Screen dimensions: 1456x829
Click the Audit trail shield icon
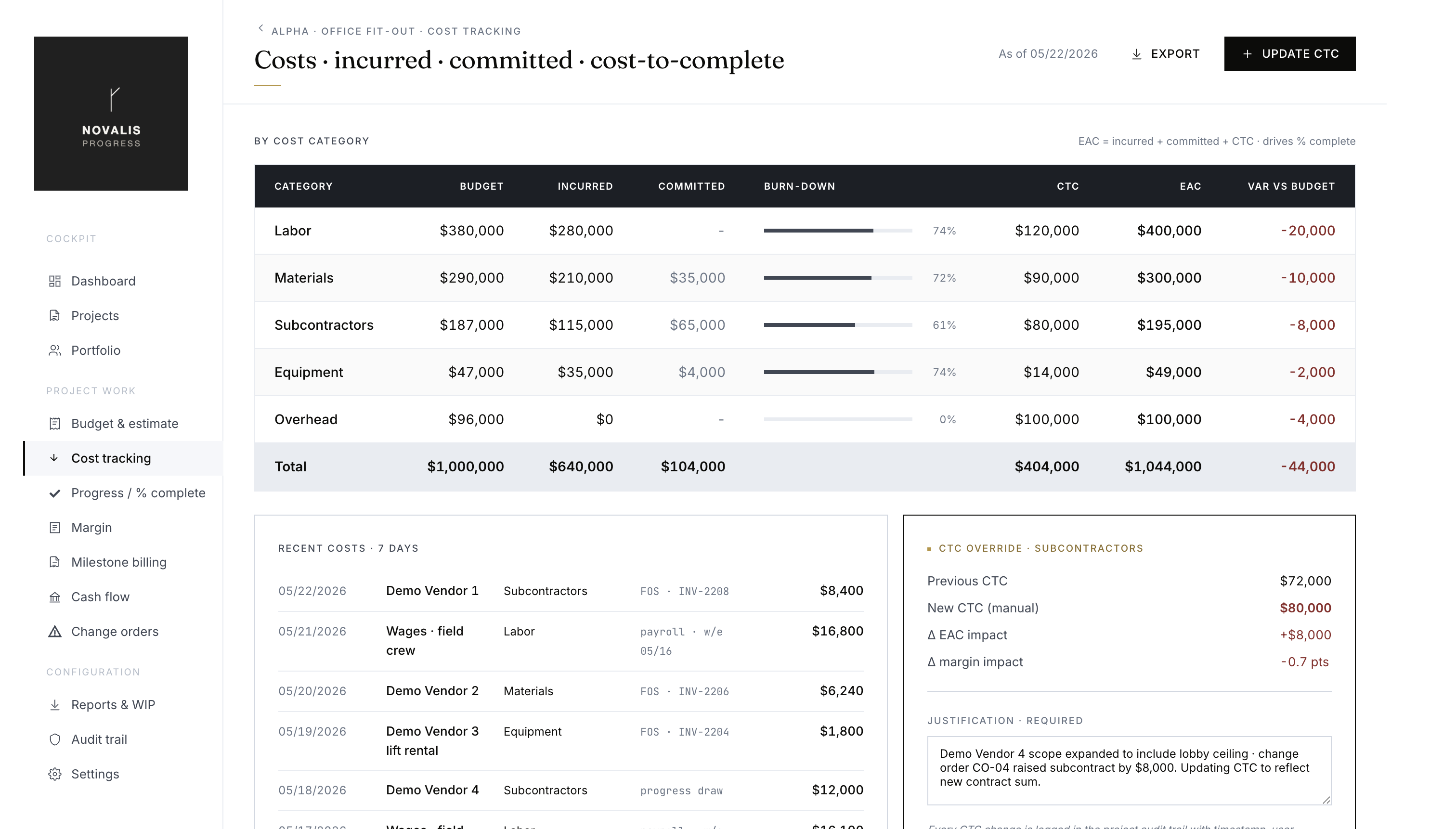click(55, 739)
